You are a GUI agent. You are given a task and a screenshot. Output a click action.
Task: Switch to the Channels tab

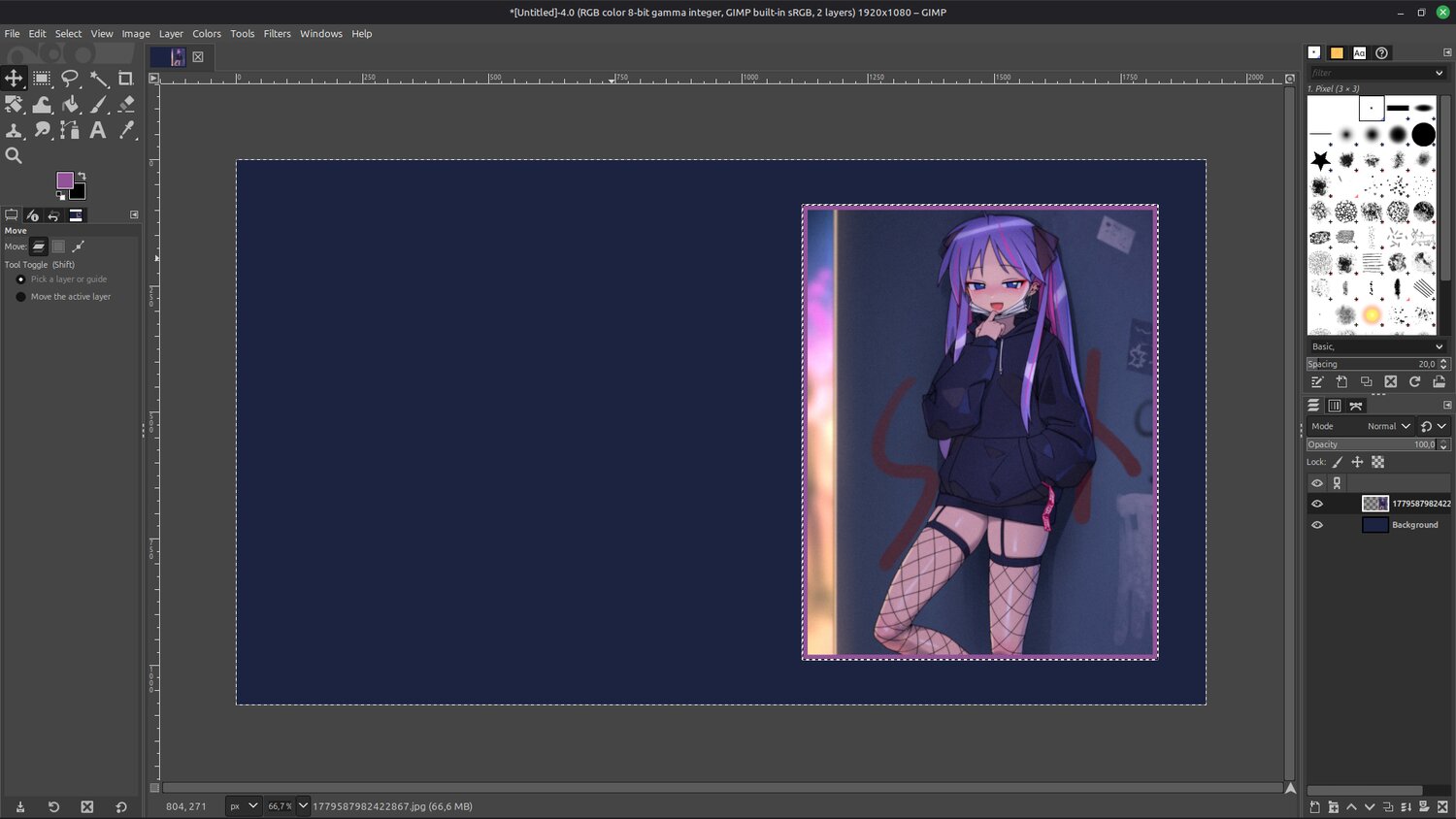pyautogui.click(x=1335, y=406)
